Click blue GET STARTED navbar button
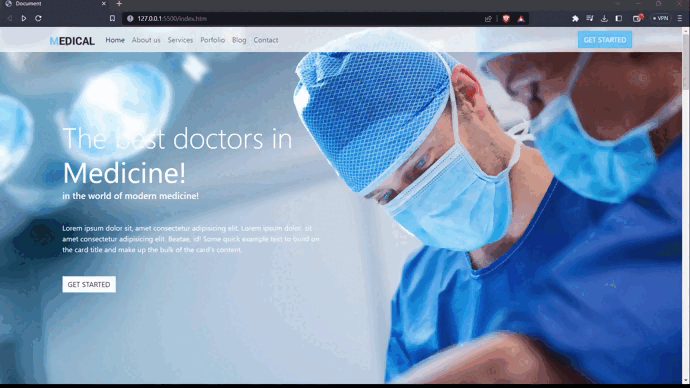690x388 pixels. pyautogui.click(x=605, y=40)
